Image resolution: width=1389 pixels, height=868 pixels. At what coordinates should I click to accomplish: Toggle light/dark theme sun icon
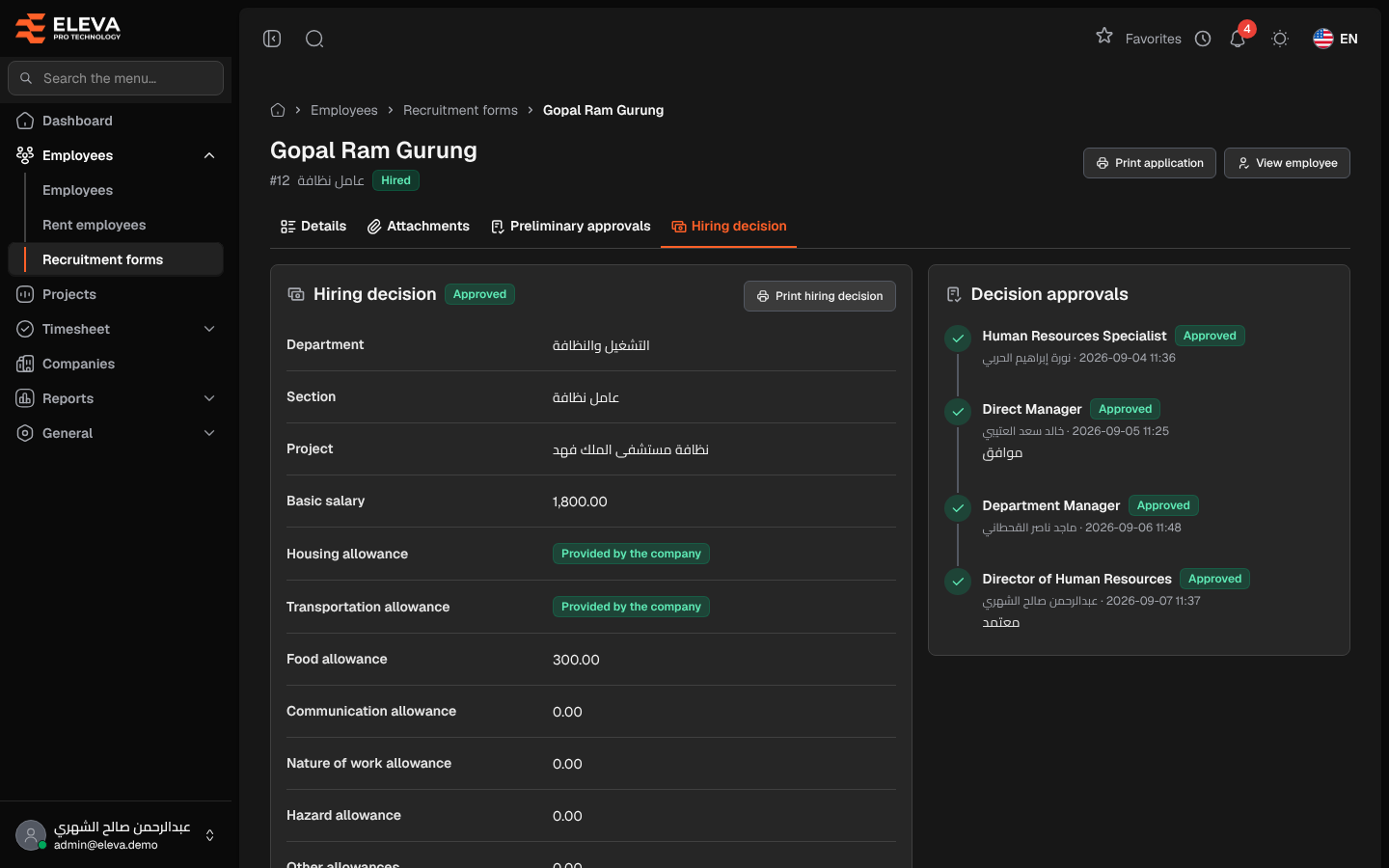[x=1280, y=39]
